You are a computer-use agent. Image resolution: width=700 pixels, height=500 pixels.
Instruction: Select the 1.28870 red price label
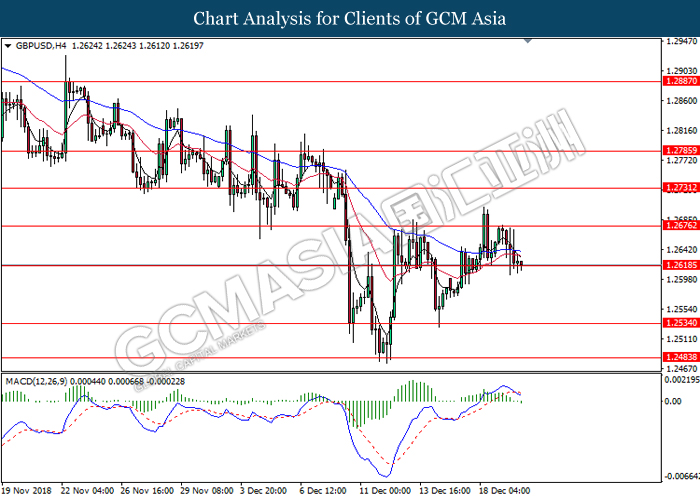coord(680,81)
